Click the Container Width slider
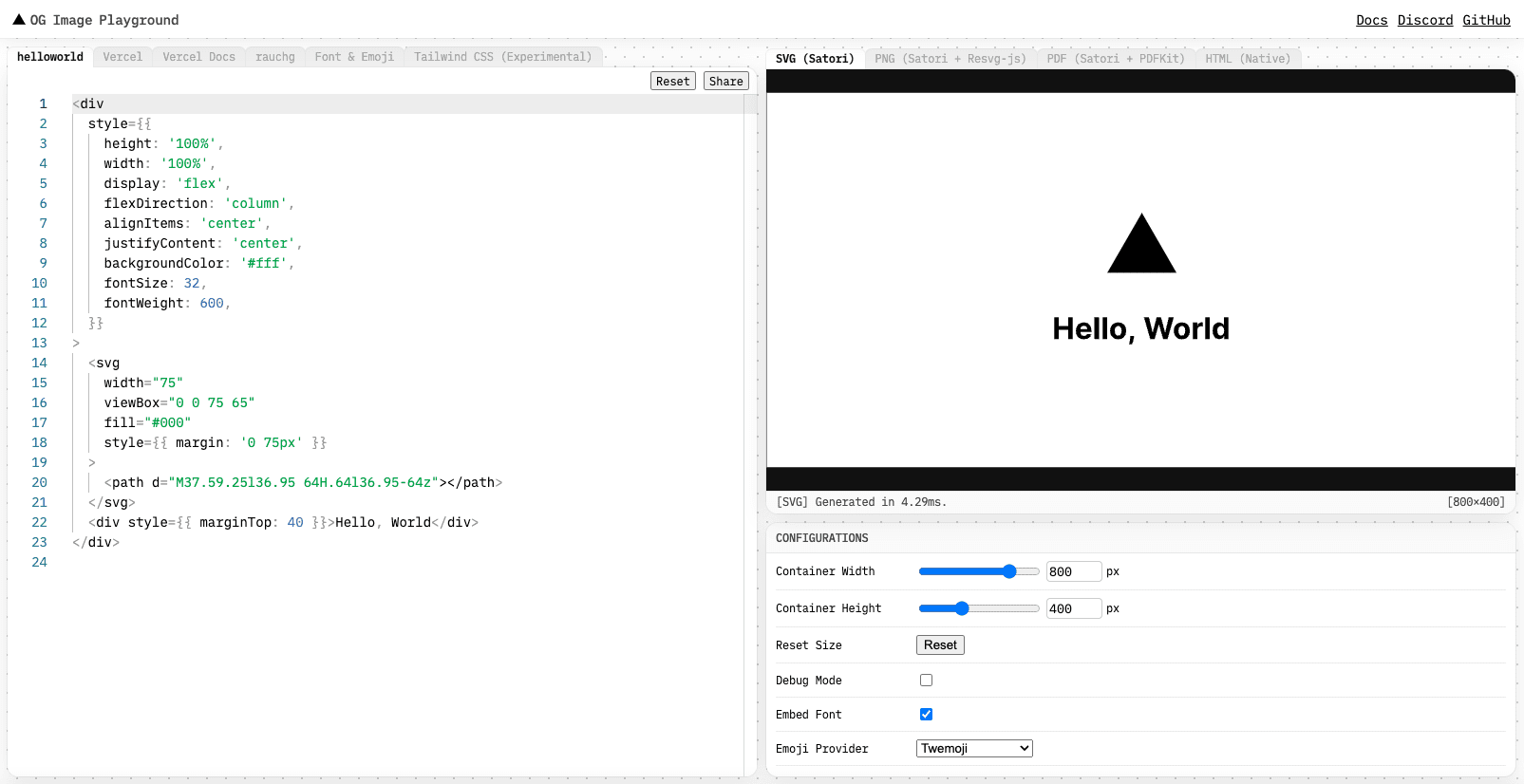The image size is (1524, 784). [x=979, y=571]
